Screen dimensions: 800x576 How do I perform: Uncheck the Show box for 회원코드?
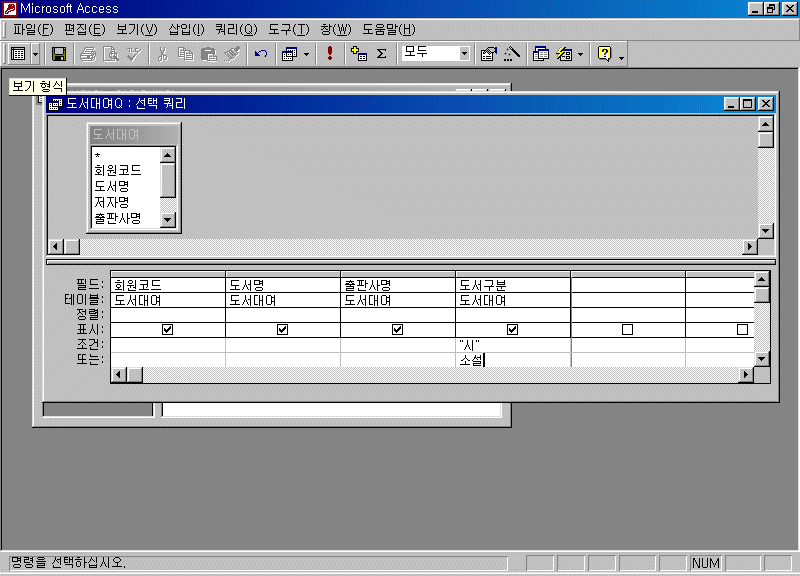[x=168, y=330]
